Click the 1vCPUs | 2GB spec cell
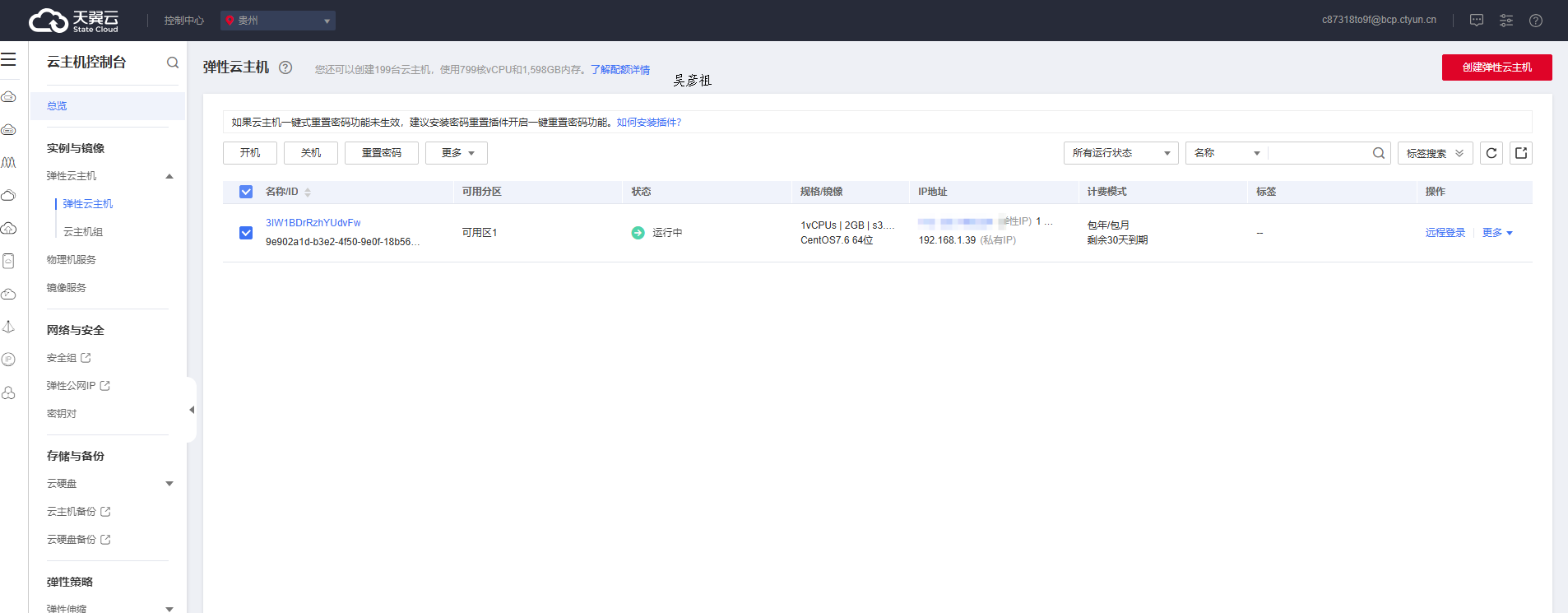This screenshot has width=1568, height=613. tap(847, 225)
